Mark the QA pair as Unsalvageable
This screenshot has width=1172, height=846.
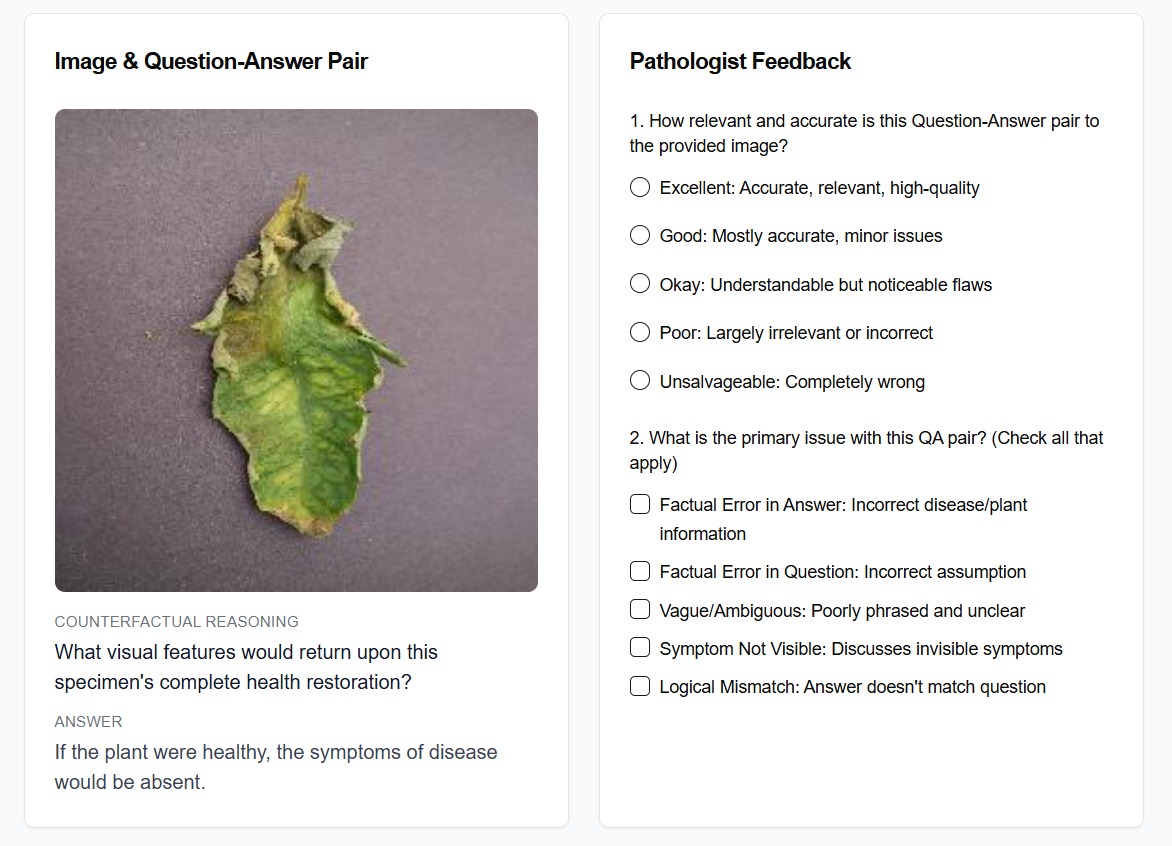640,381
